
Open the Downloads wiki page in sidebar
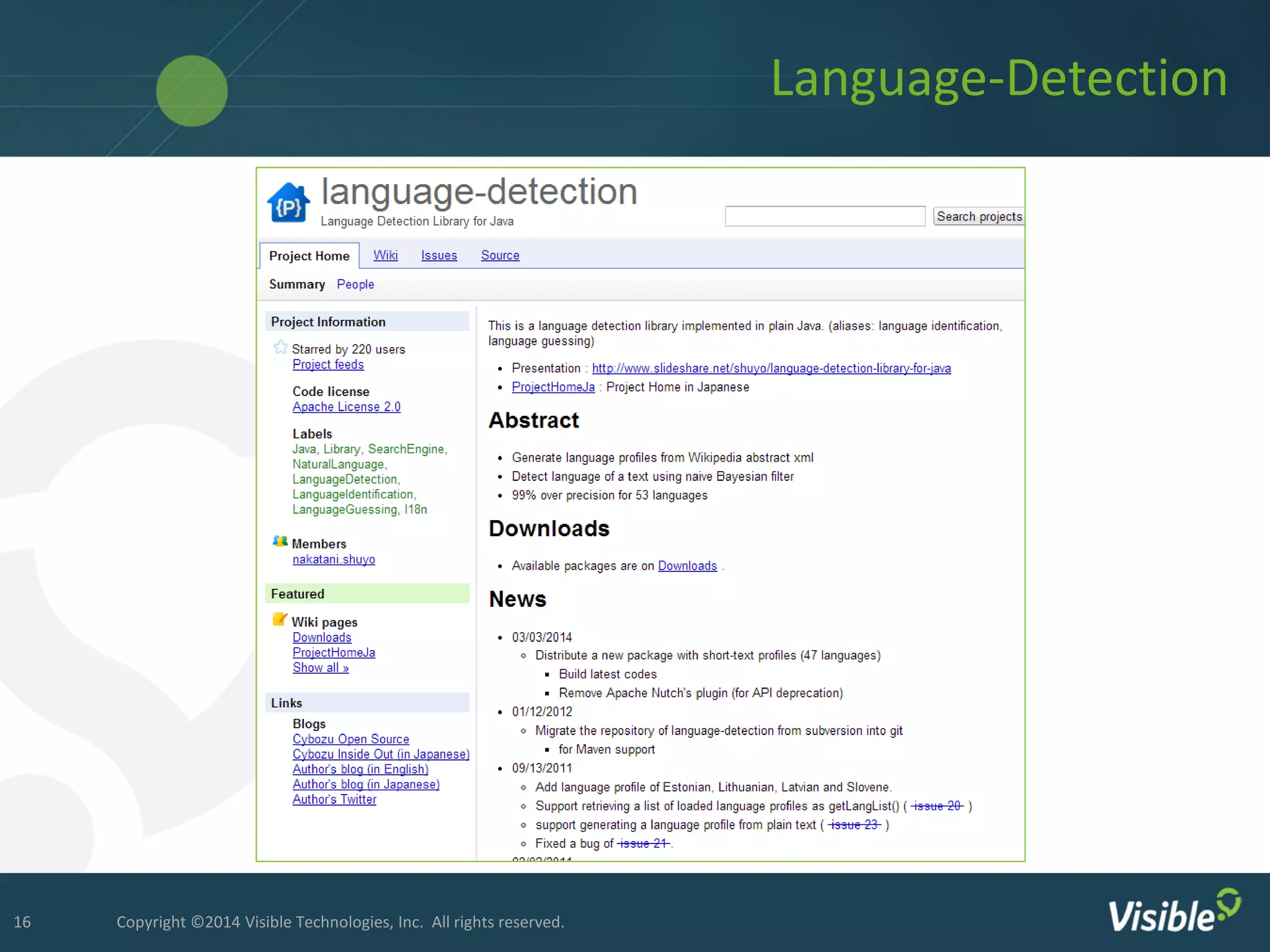pos(322,637)
